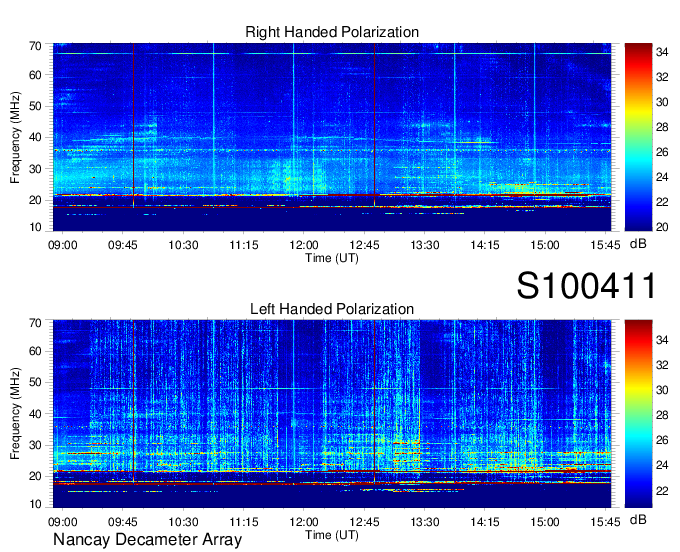
Task: Click the 70 MHz tick of top plot
Action: click(35, 46)
